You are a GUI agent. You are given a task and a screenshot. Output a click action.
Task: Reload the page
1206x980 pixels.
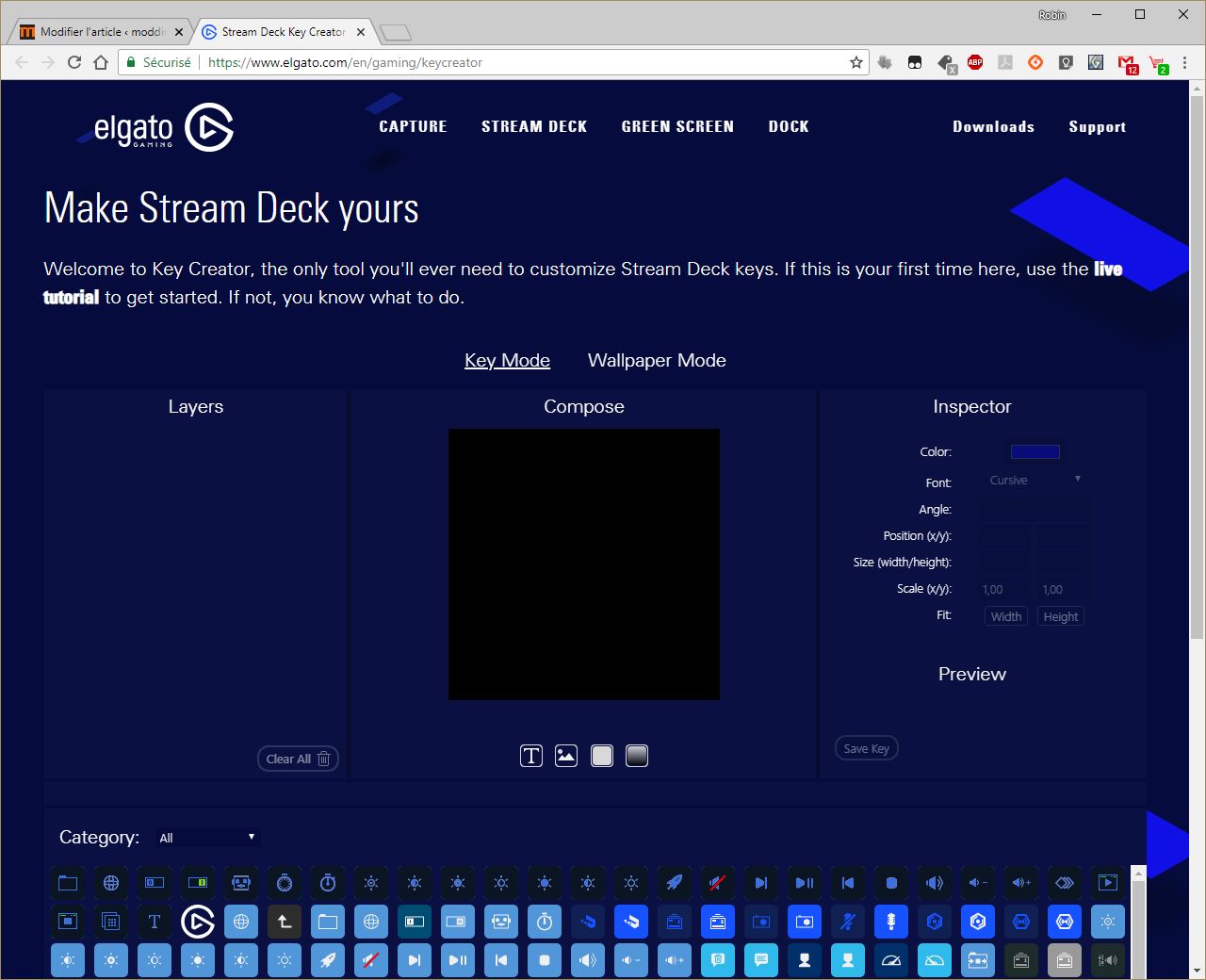(74, 62)
